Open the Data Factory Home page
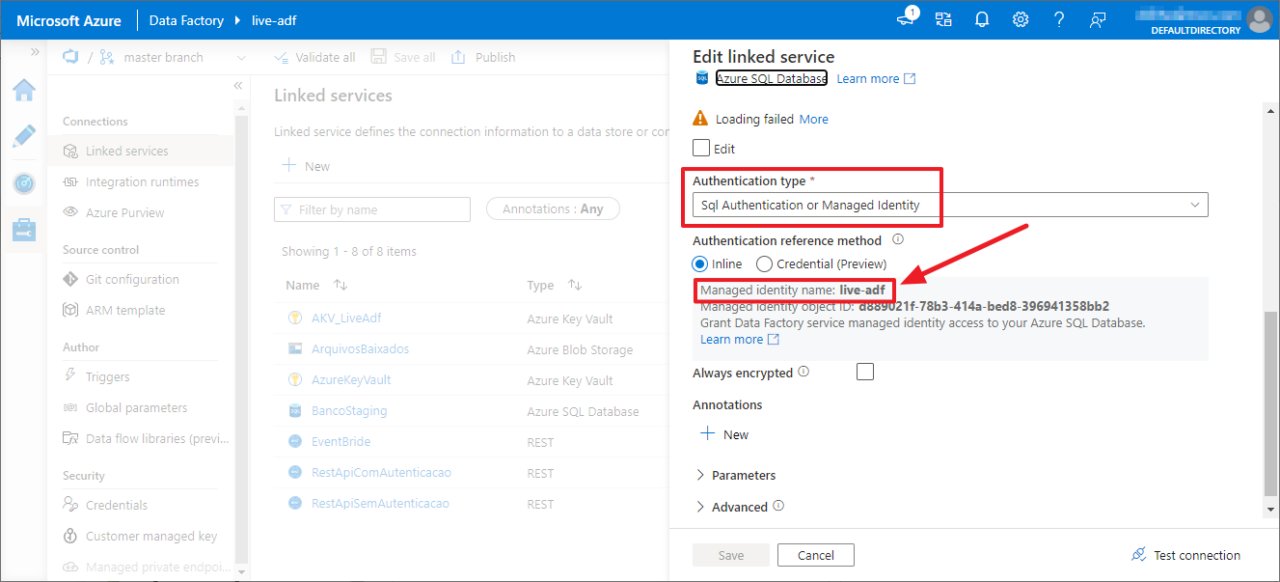 pyautogui.click(x=24, y=90)
